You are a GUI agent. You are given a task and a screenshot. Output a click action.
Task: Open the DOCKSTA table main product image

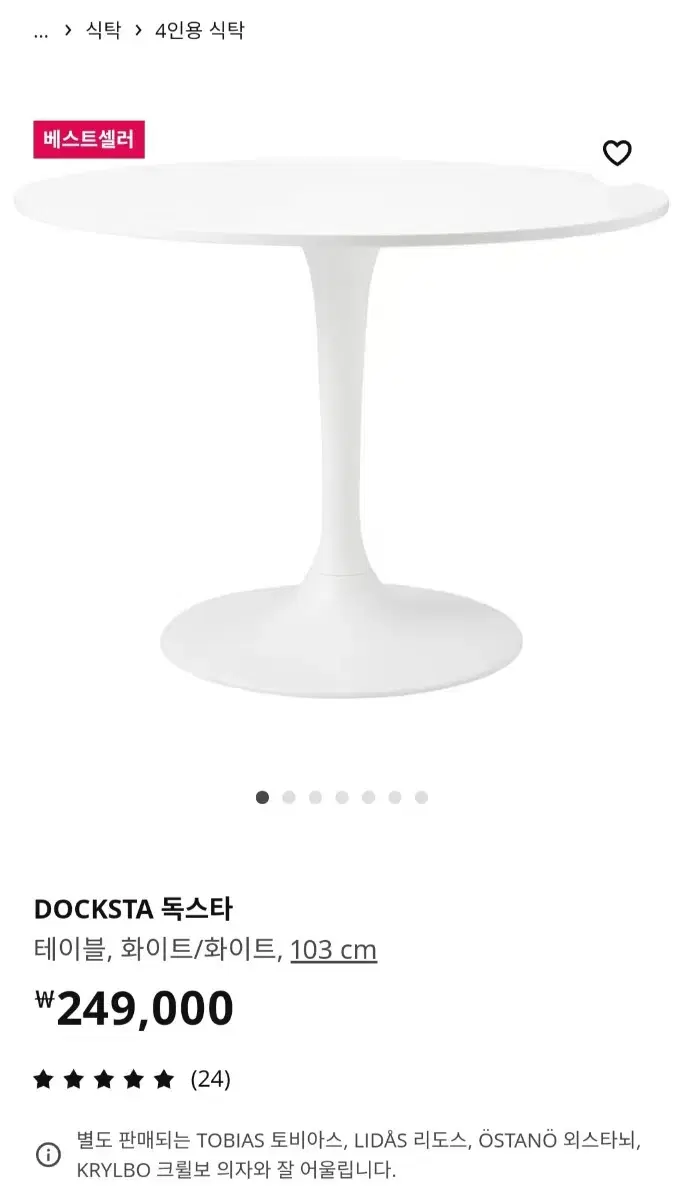tap(341, 425)
